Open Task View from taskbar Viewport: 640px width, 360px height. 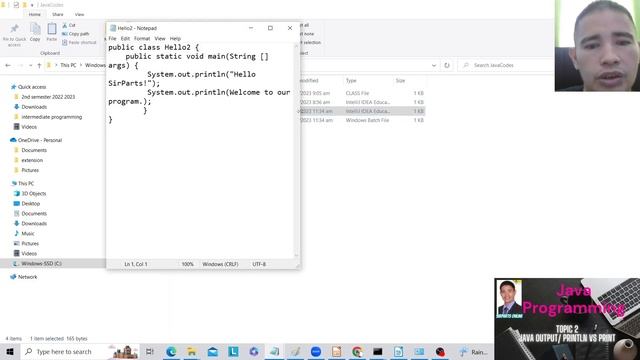(150, 351)
